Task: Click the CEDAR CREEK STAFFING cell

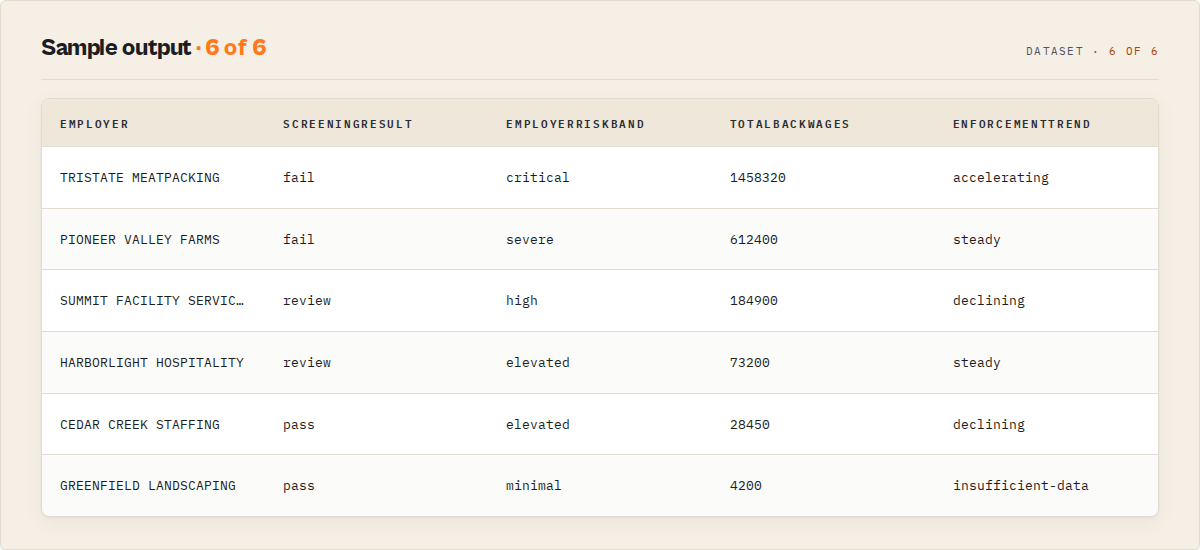Action: 140,425
